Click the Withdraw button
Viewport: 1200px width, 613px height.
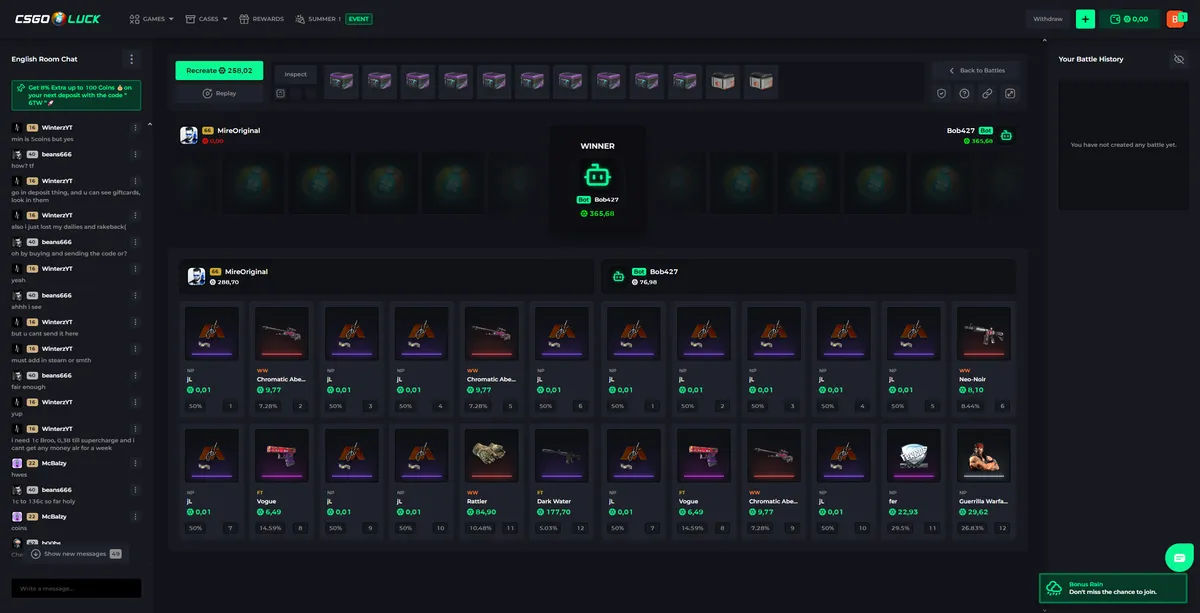(x=1048, y=19)
